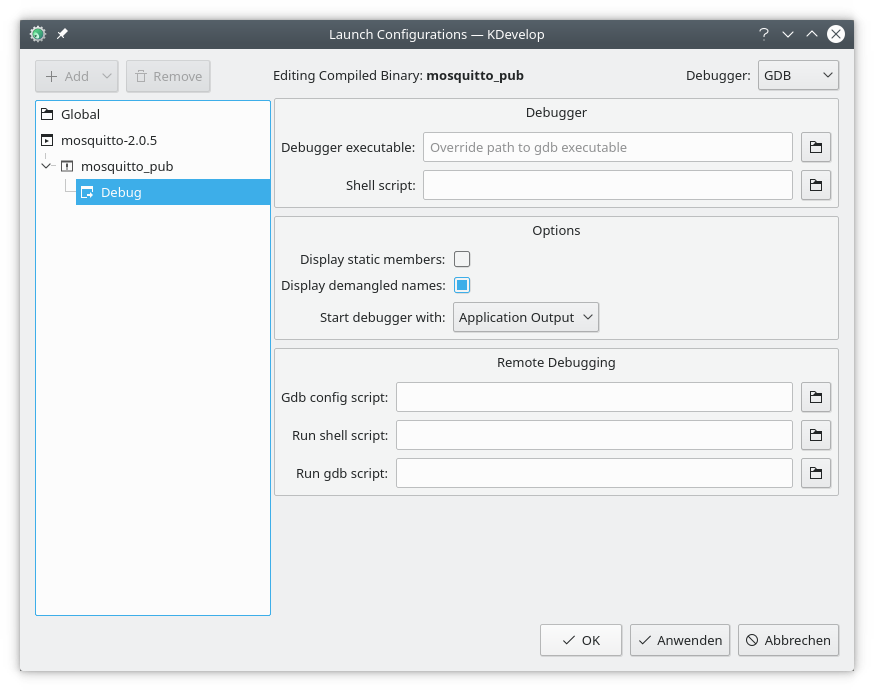Click the mosquitto_pub launch icon
Viewport: 874px width, 691px height.
67,166
